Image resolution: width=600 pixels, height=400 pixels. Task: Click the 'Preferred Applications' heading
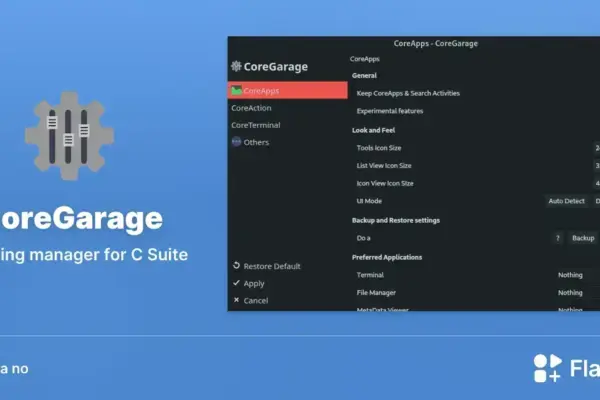[387, 258]
